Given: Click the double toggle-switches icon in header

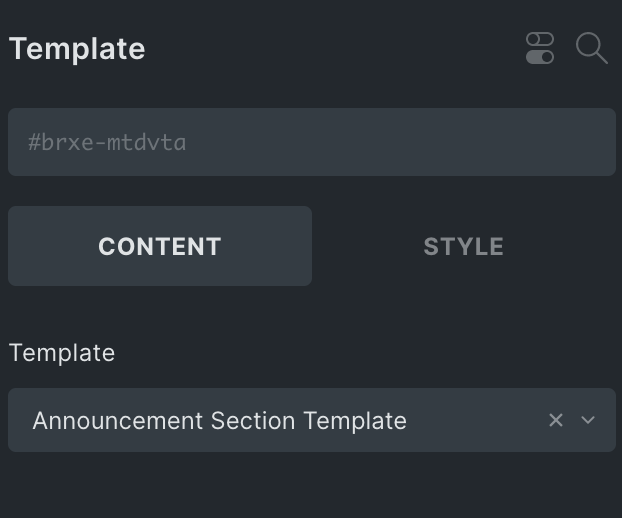Looking at the screenshot, I should (539, 48).
